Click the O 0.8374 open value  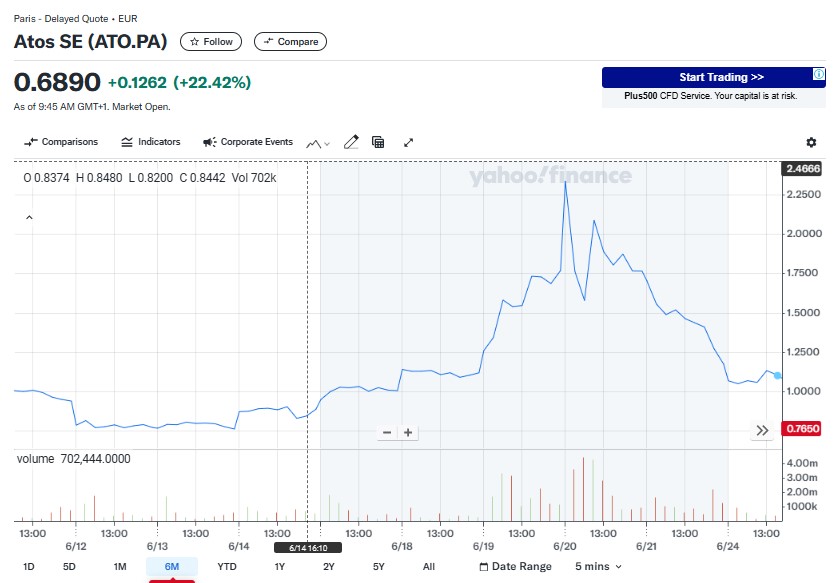[46, 178]
